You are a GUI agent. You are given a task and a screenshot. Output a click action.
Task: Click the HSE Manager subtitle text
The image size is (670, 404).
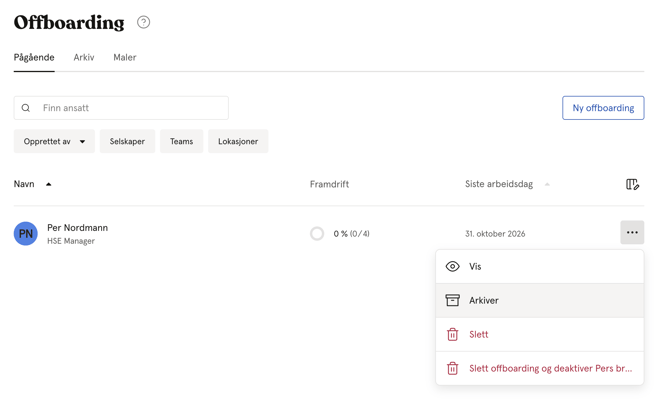(71, 241)
